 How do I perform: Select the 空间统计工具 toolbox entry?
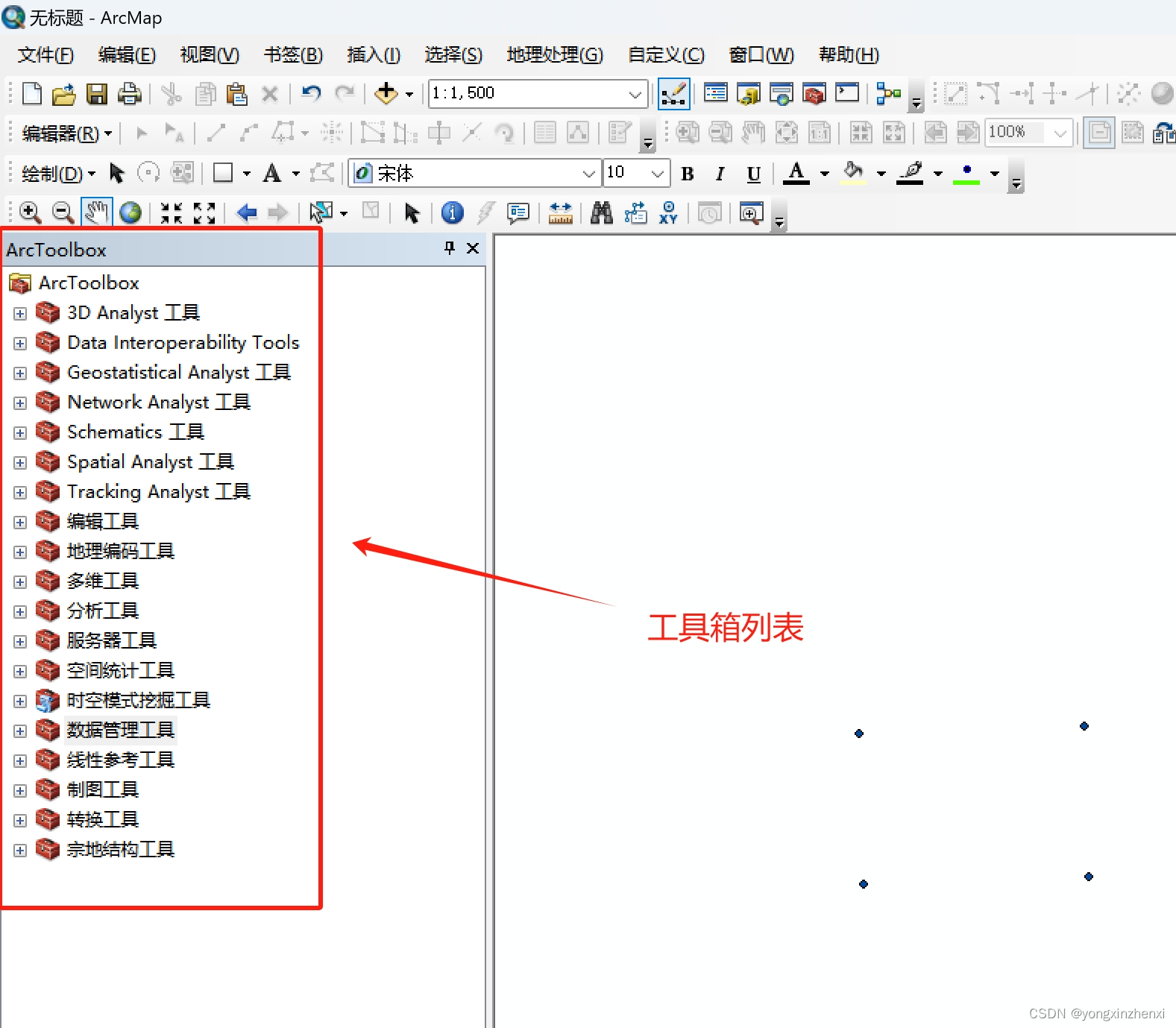coord(120,670)
